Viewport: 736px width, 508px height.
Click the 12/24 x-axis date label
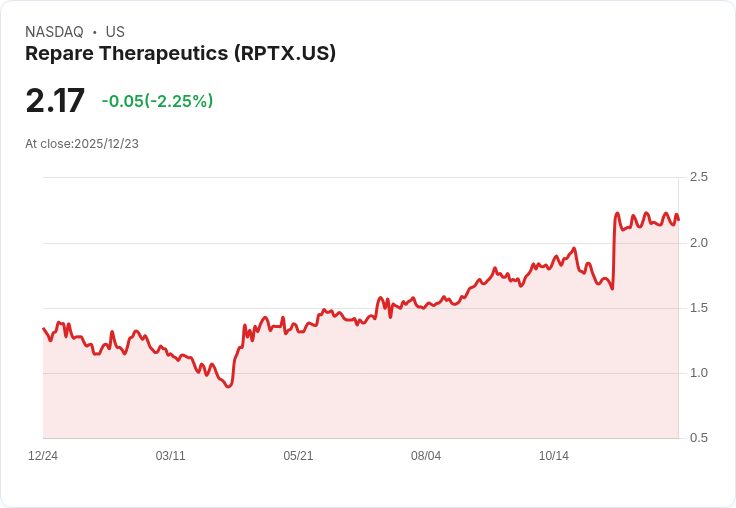tap(43, 456)
